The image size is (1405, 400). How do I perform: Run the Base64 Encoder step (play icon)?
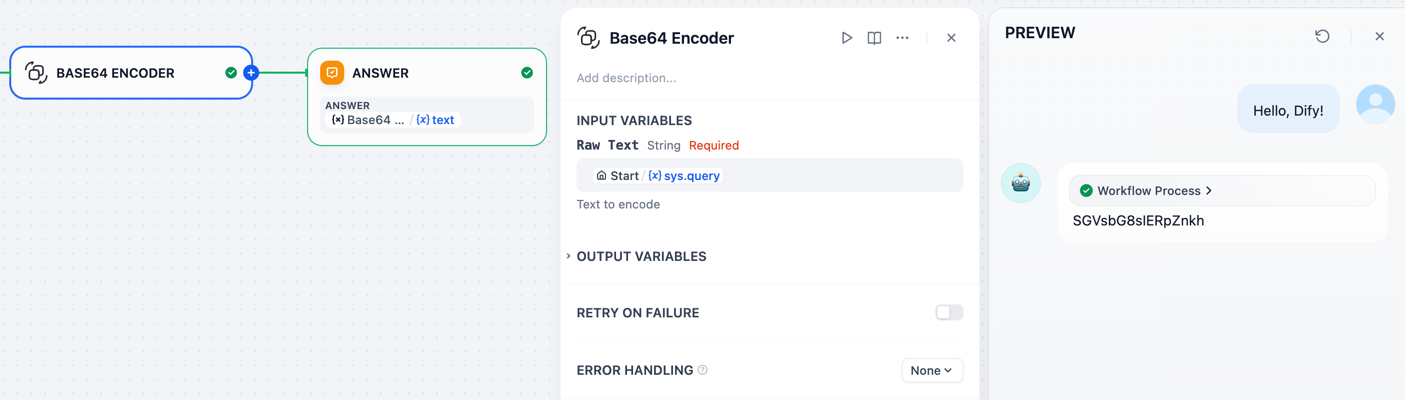click(x=846, y=38)
